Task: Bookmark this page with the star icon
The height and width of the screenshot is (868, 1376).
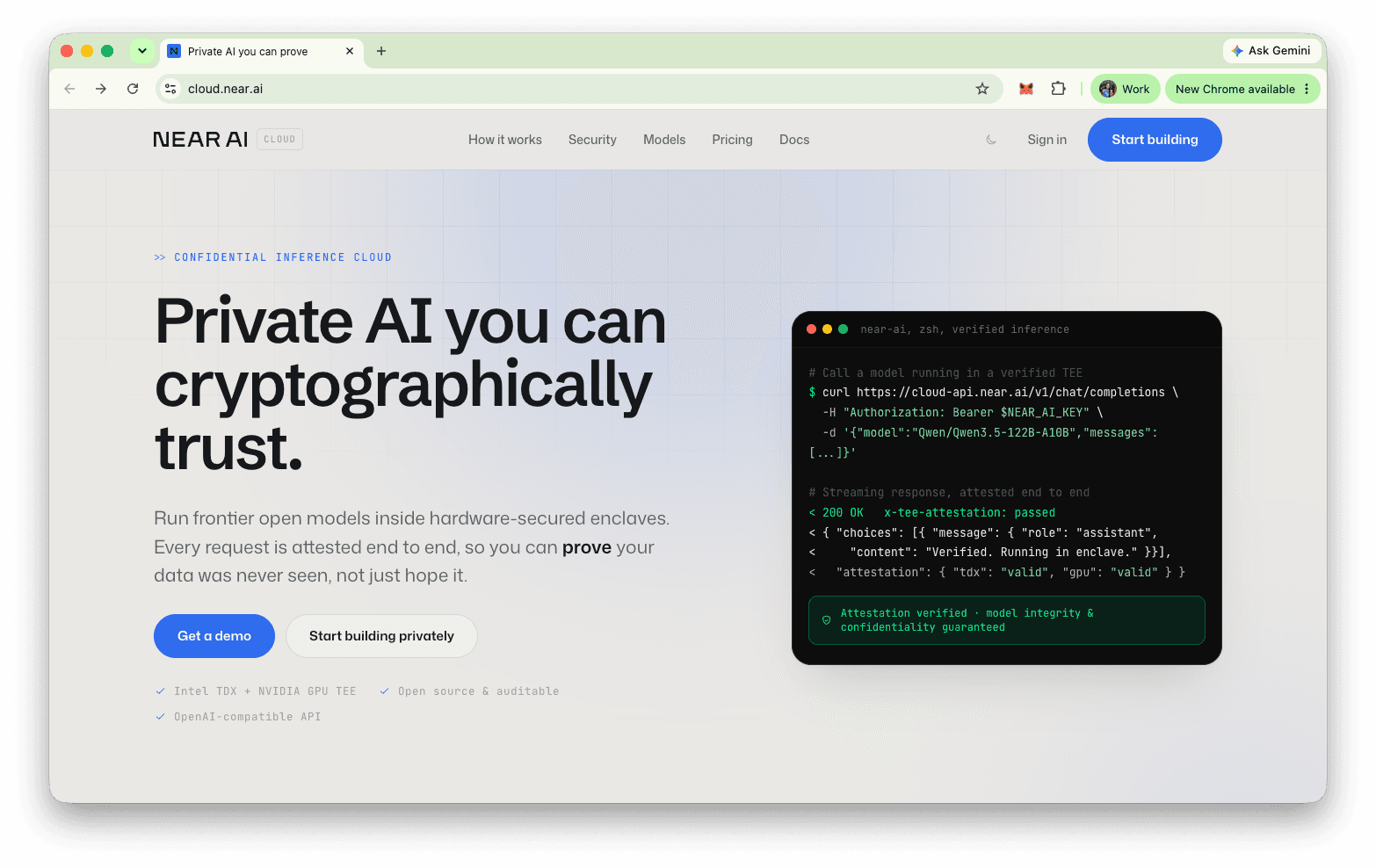Action: [x=982, y=89]
